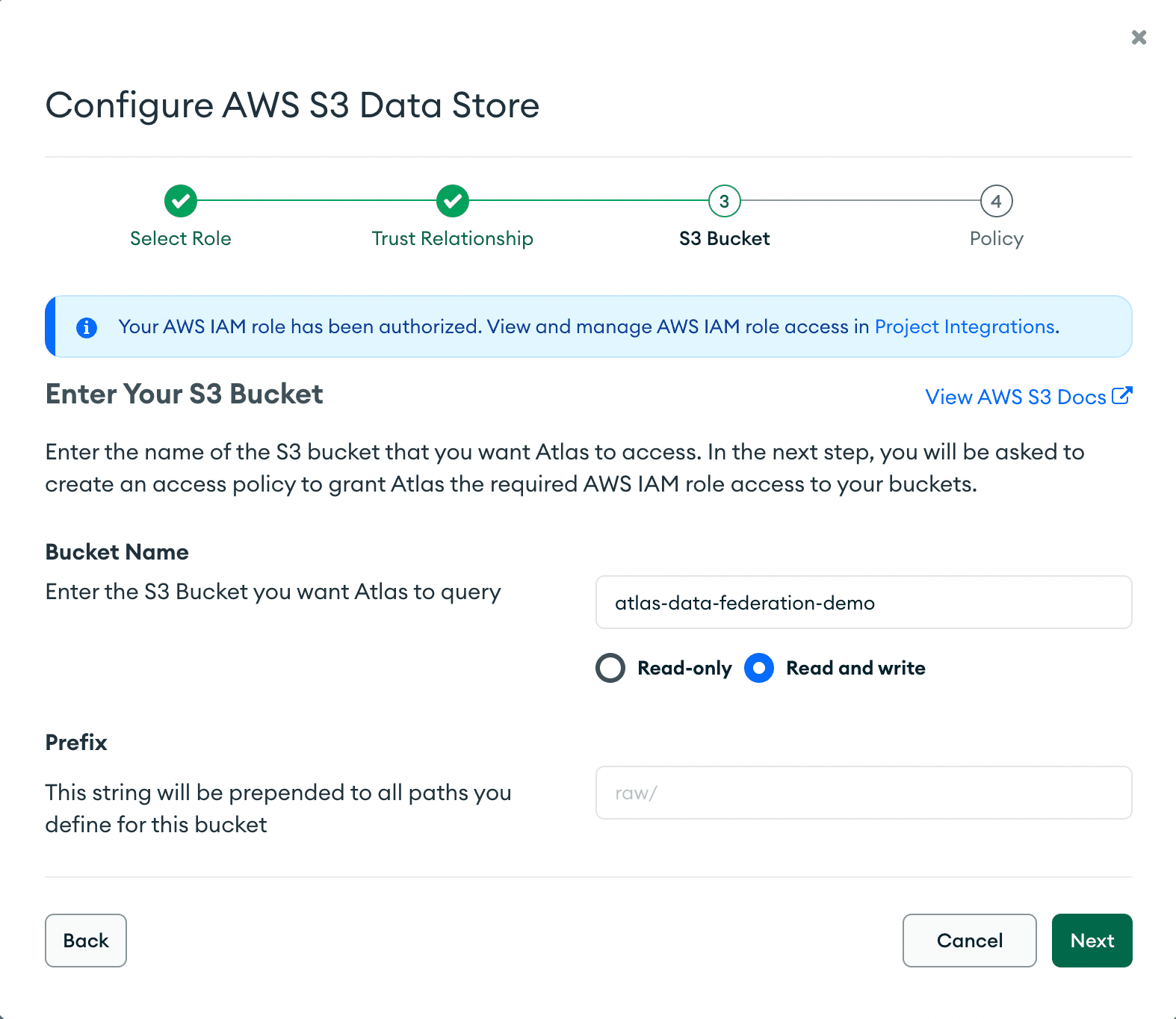
Task: Go to the Select Role step label
Action: (x=181, y=238)
